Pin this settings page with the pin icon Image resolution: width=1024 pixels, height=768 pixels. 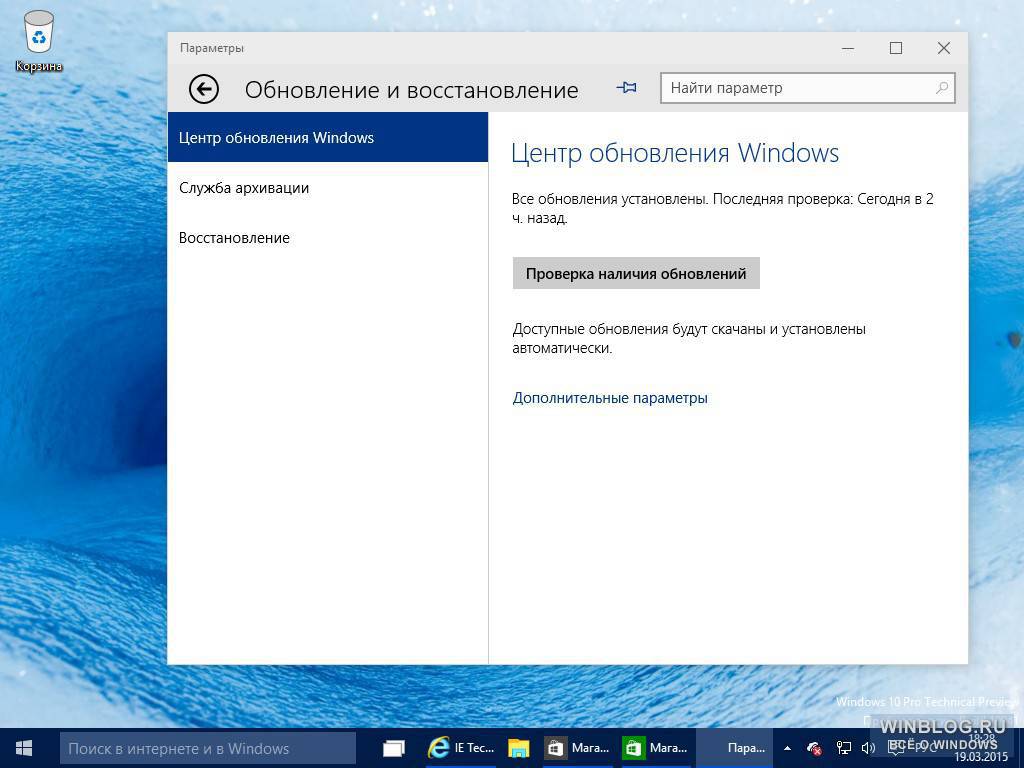[x=626, y=88]
